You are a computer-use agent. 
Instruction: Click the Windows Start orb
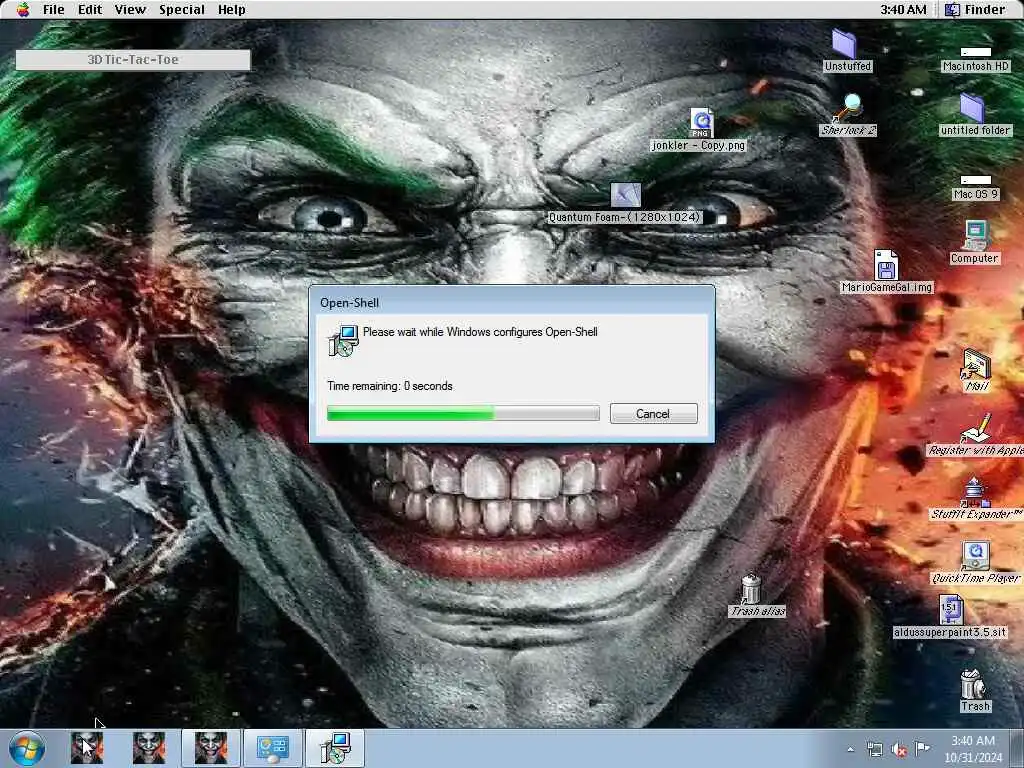27,748
